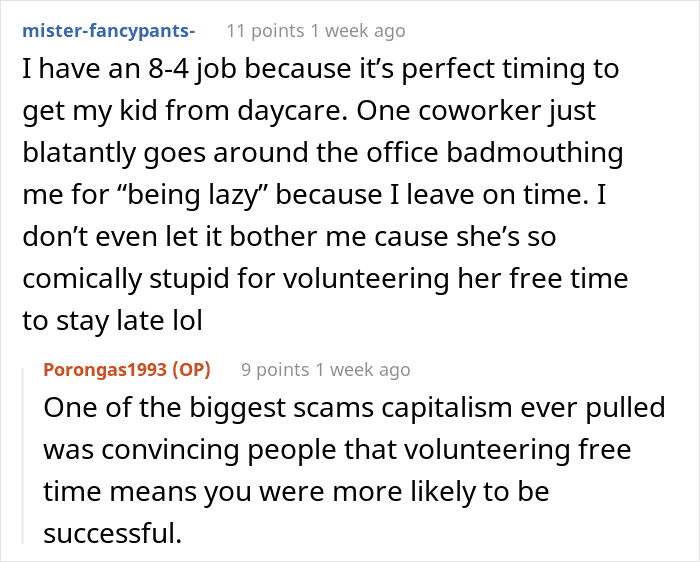
Task: Click the line starting "I have an 8-4 job"
Action: click(319, 70)
